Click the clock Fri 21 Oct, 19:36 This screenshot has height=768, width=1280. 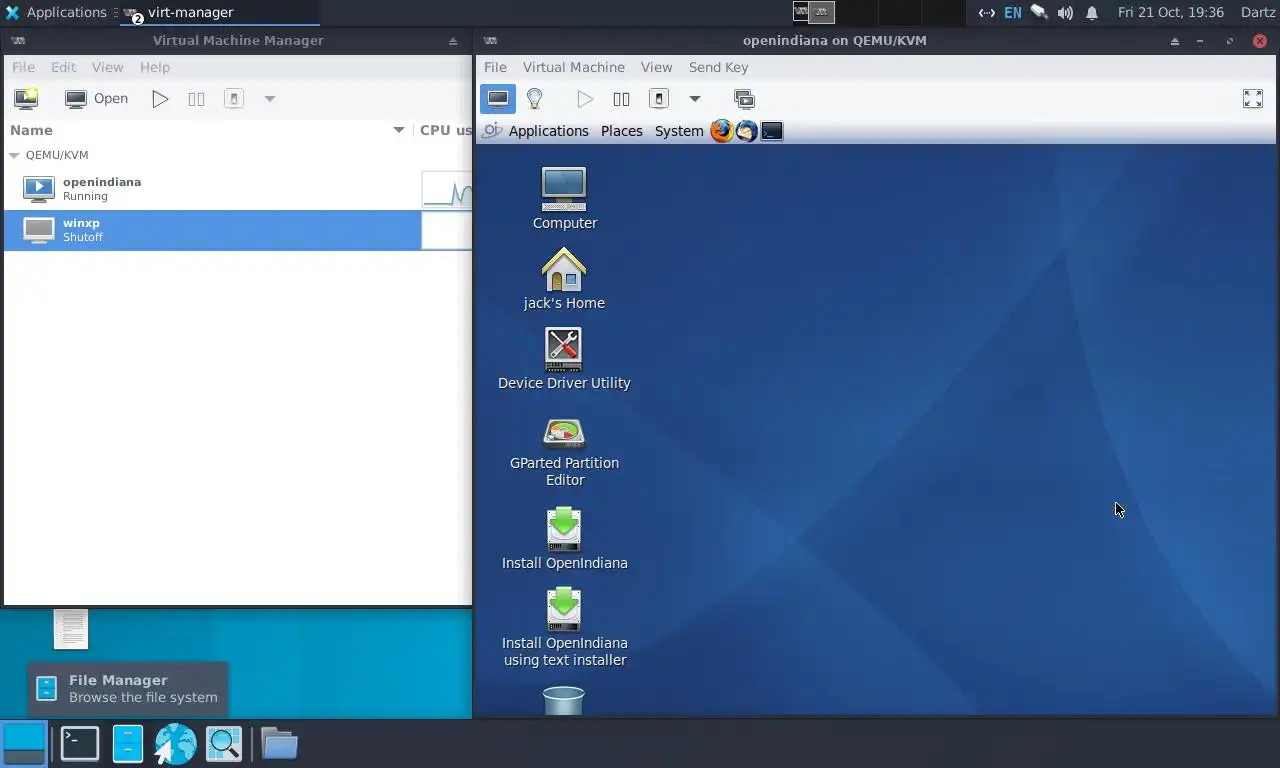(1171, 12)
